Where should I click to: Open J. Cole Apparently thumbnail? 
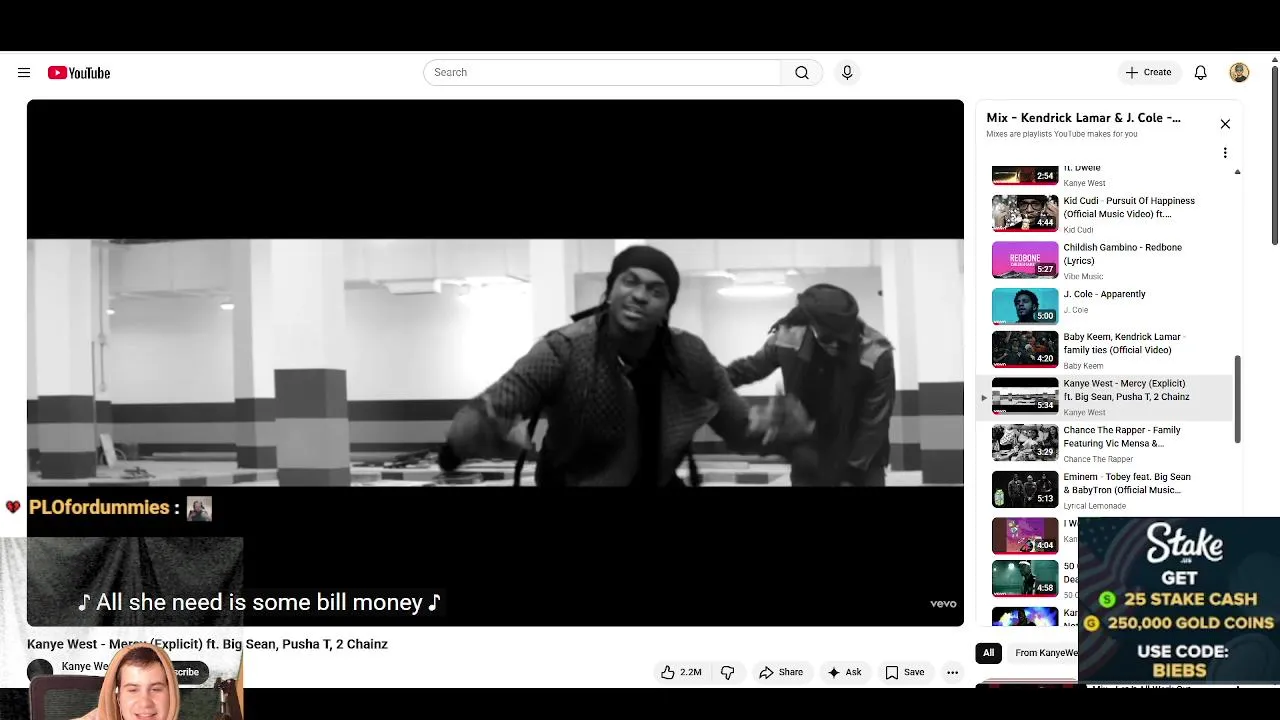tap(1025, 306)
